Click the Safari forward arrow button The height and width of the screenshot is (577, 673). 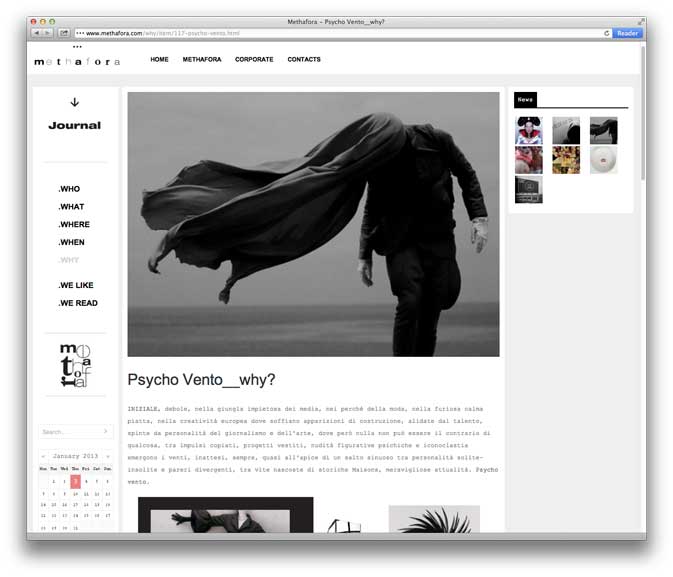[x=48, y=33]
